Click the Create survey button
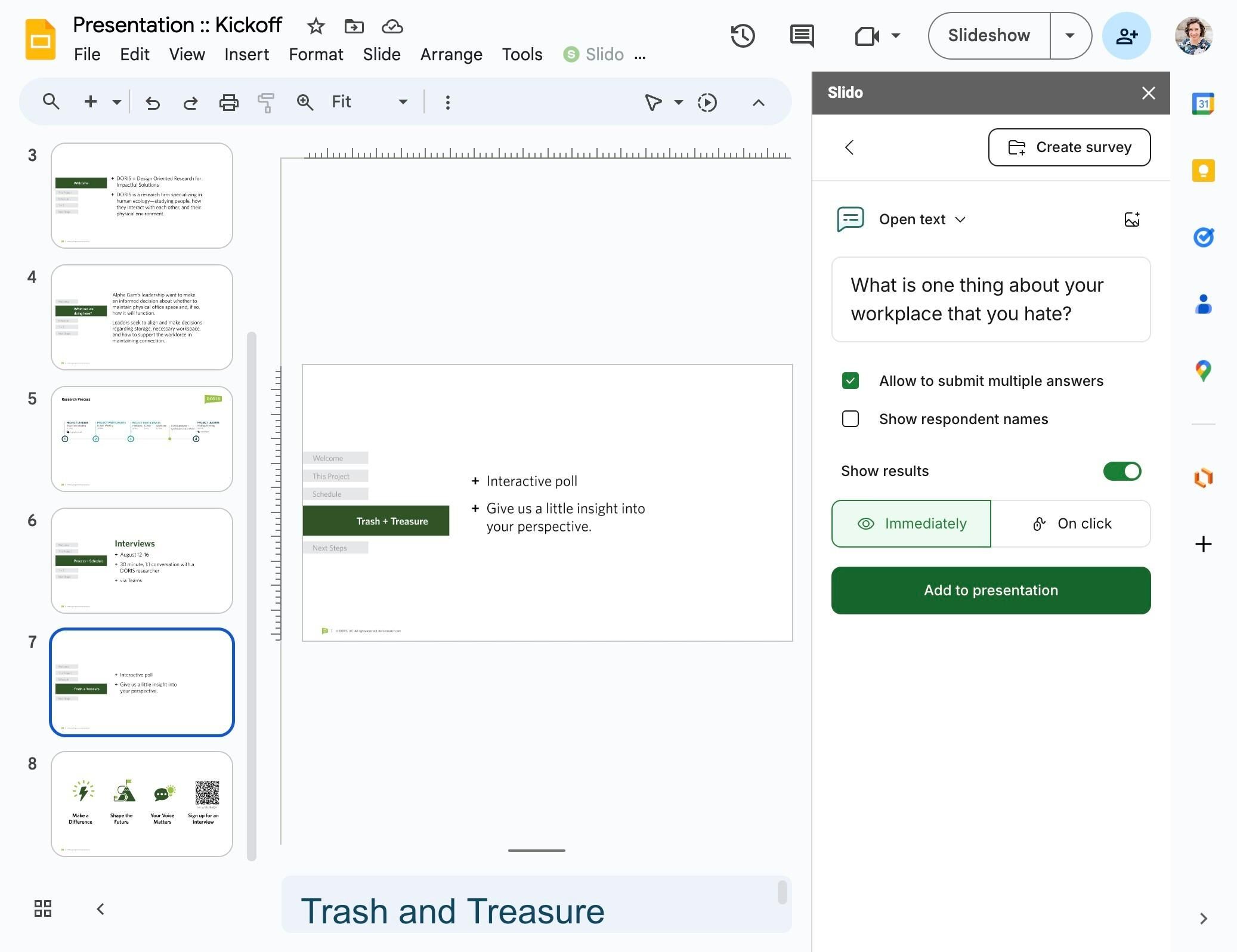 coord(1069,147)
